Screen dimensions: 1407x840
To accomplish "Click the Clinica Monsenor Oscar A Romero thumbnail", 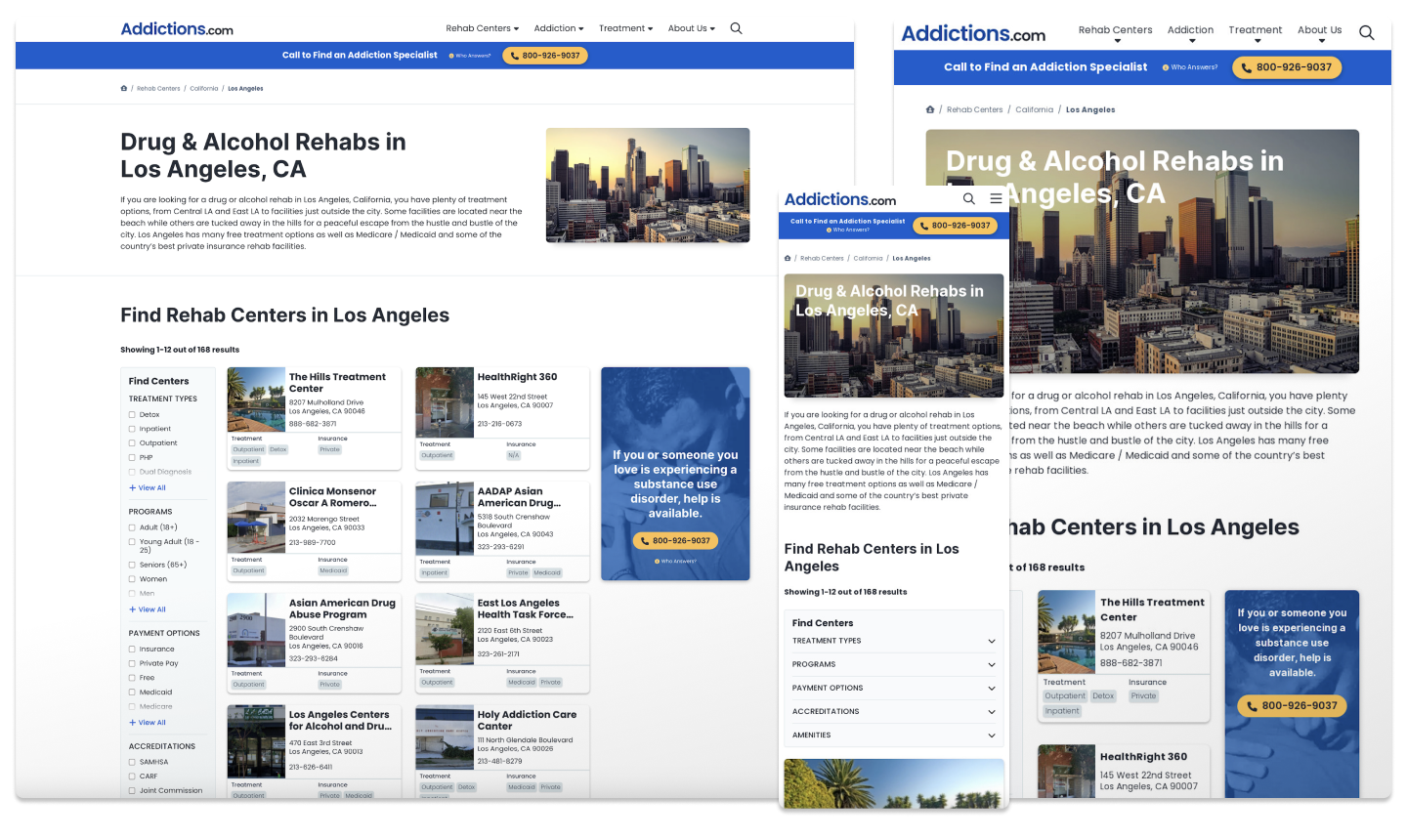I will click(x=256, y=518).
